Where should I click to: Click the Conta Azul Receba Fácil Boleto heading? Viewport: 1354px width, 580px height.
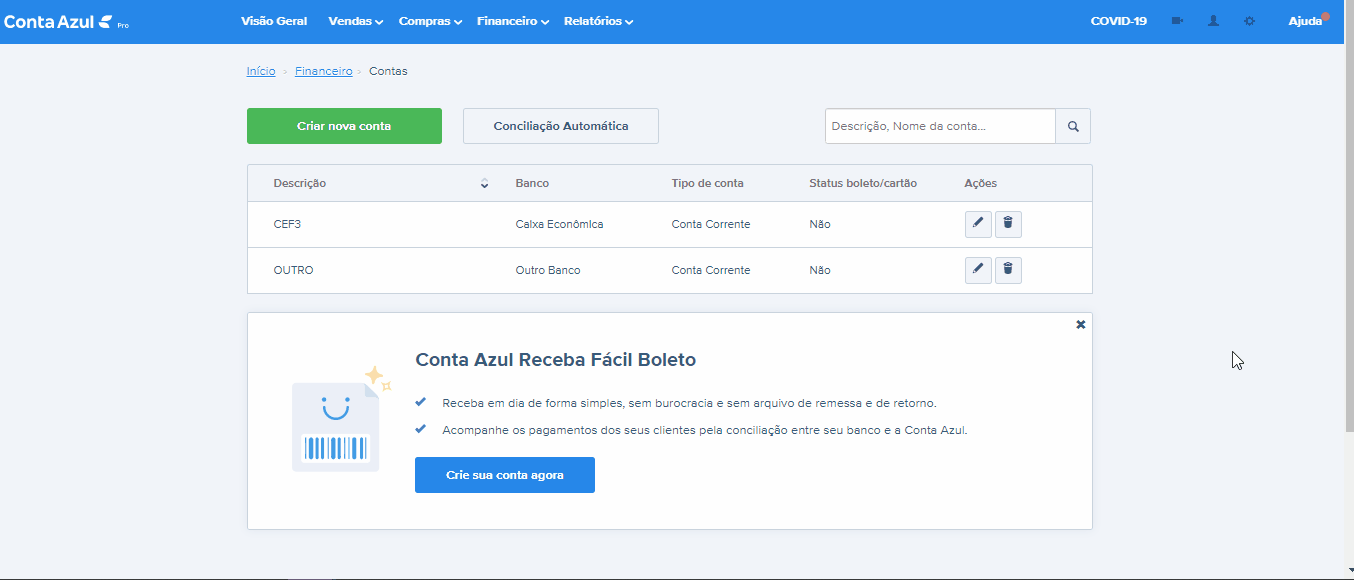(x=555, y=360)
